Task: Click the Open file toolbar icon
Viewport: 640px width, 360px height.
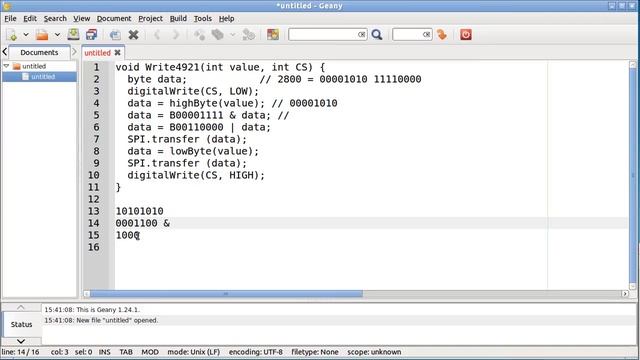Action: (42, 35)
